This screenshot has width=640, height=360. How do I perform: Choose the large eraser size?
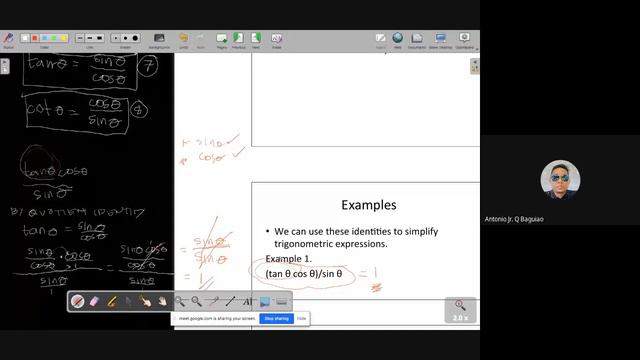(135, 38)
